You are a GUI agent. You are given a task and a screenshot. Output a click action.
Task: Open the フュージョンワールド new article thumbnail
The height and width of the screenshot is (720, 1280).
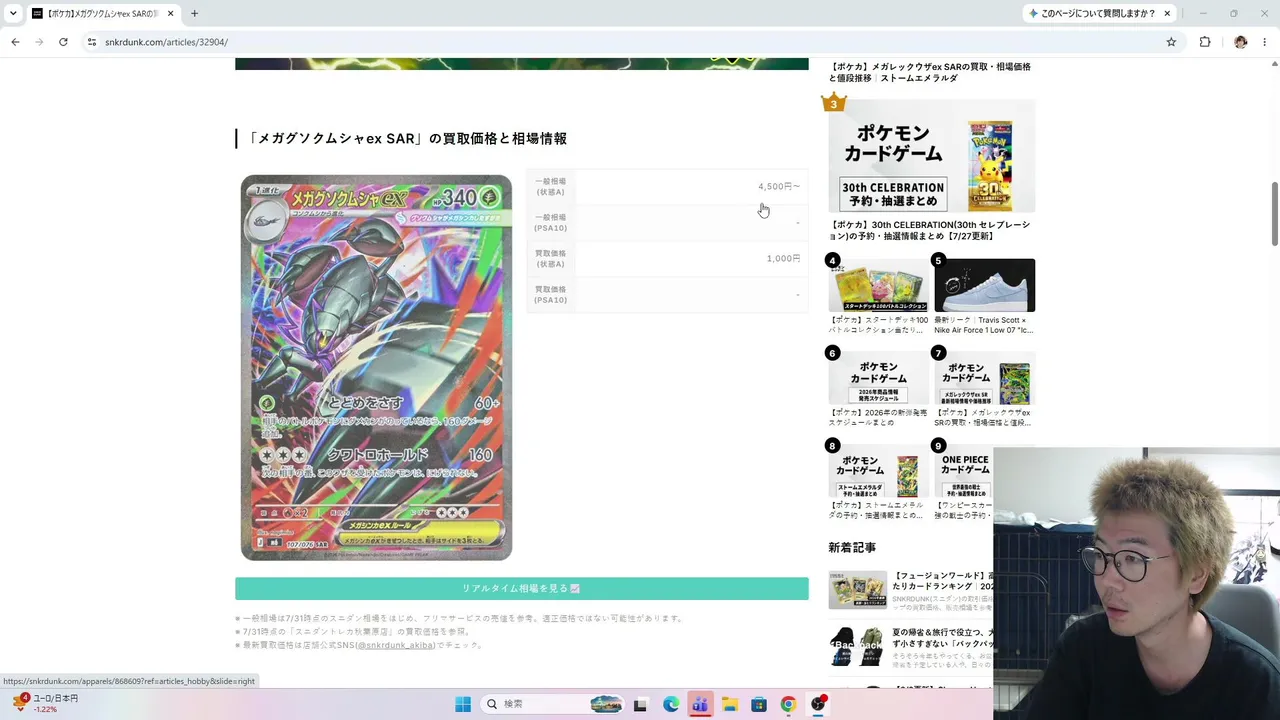tap(857, 590)
